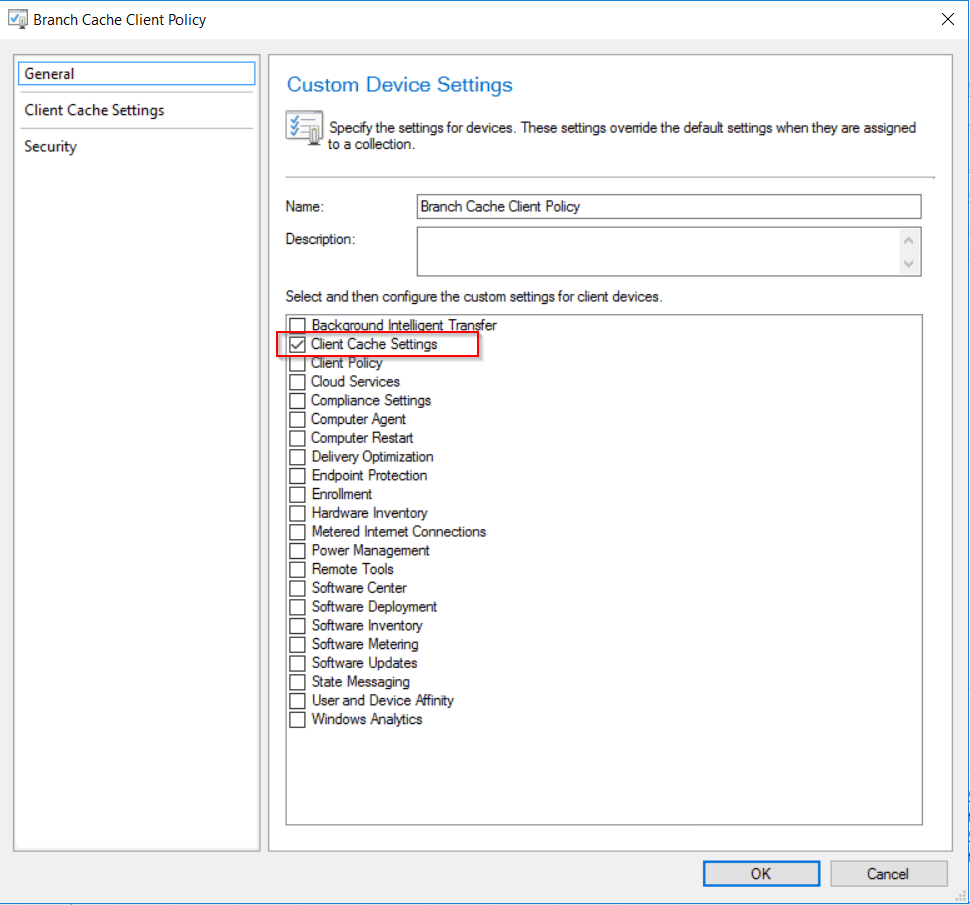Check the Client Policy checkbox
Image resolution: width=970 pixels, height=905 pixels.
pyautogui.click(x=297, y=363)
